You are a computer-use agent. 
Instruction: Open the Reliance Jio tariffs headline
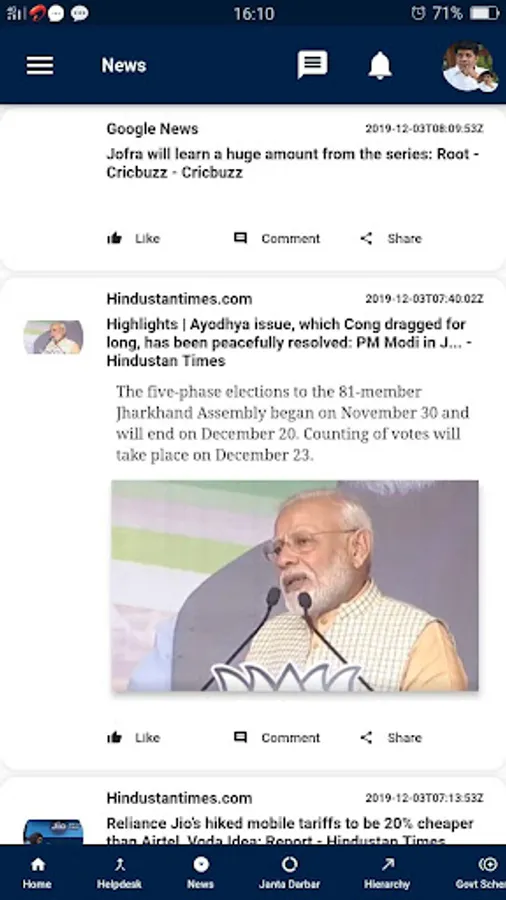click(290, 832)
